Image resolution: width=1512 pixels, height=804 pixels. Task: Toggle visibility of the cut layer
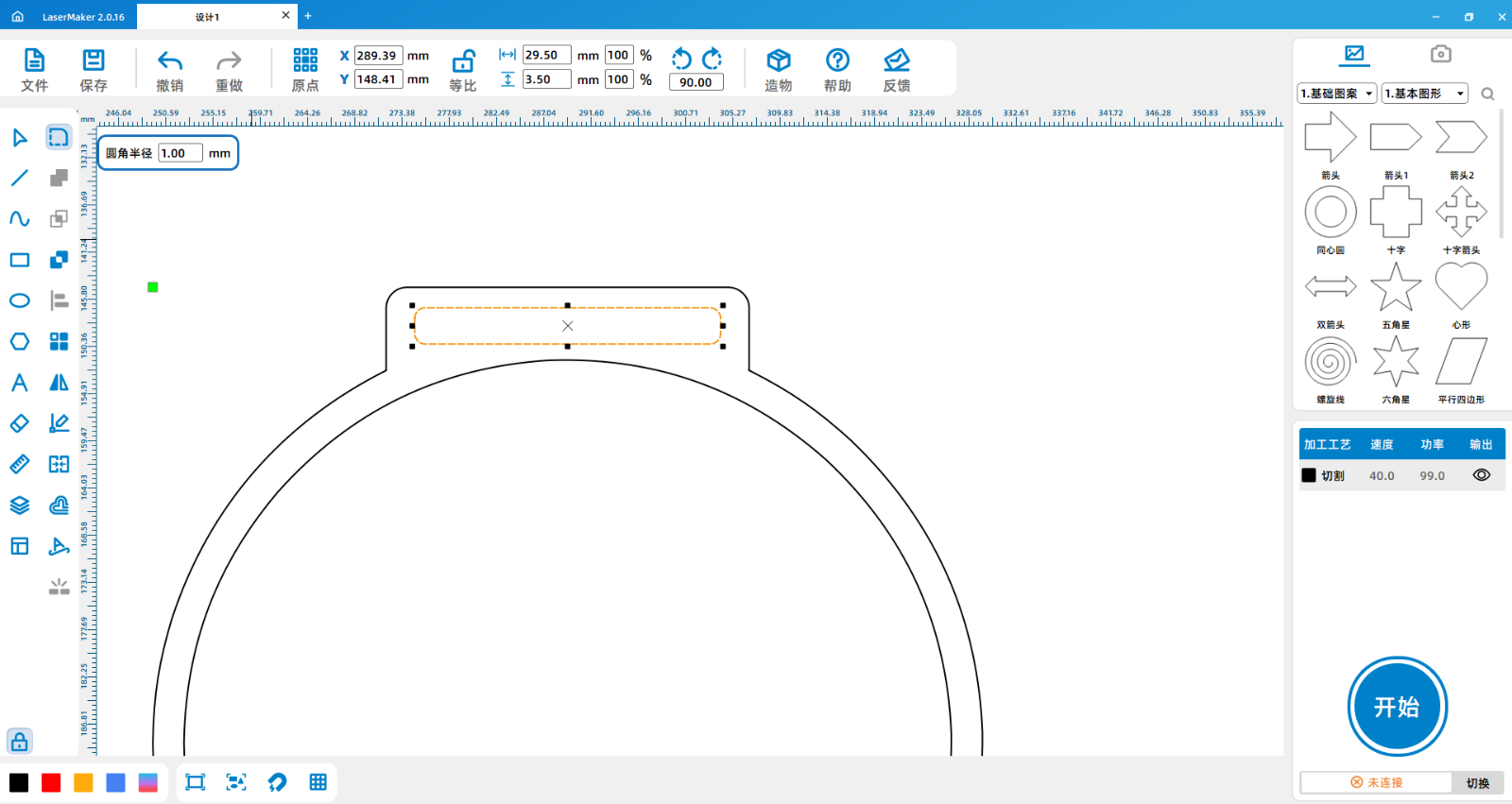pos(1481,475)
